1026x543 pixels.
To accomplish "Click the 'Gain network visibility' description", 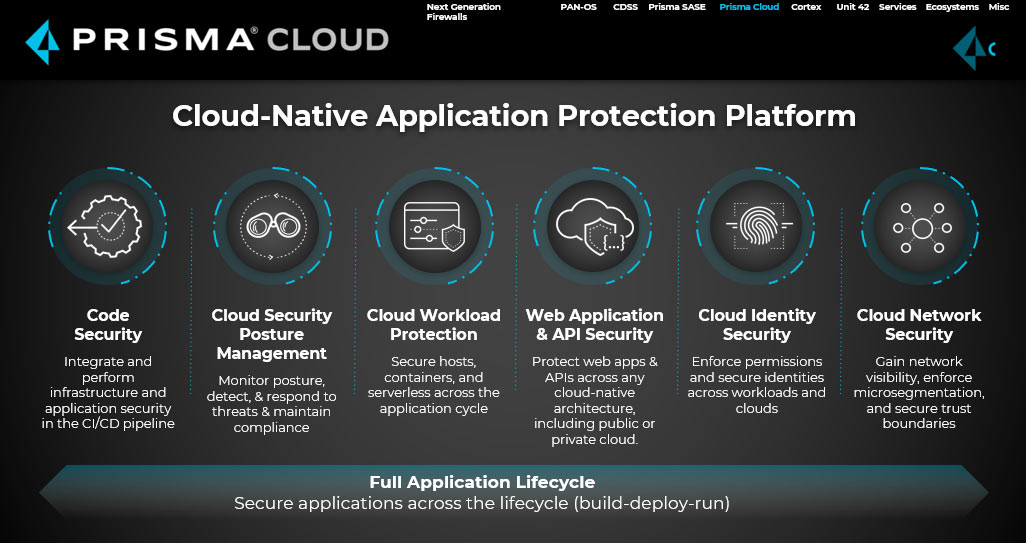I will click(919, 393).
